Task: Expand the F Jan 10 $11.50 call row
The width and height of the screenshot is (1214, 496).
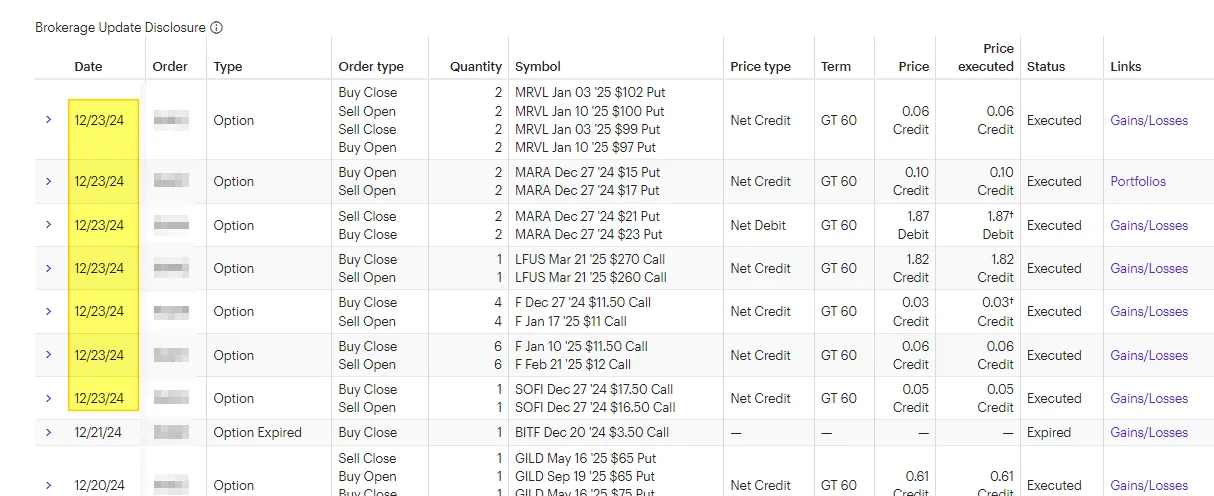Action: (x=48, y=355)
